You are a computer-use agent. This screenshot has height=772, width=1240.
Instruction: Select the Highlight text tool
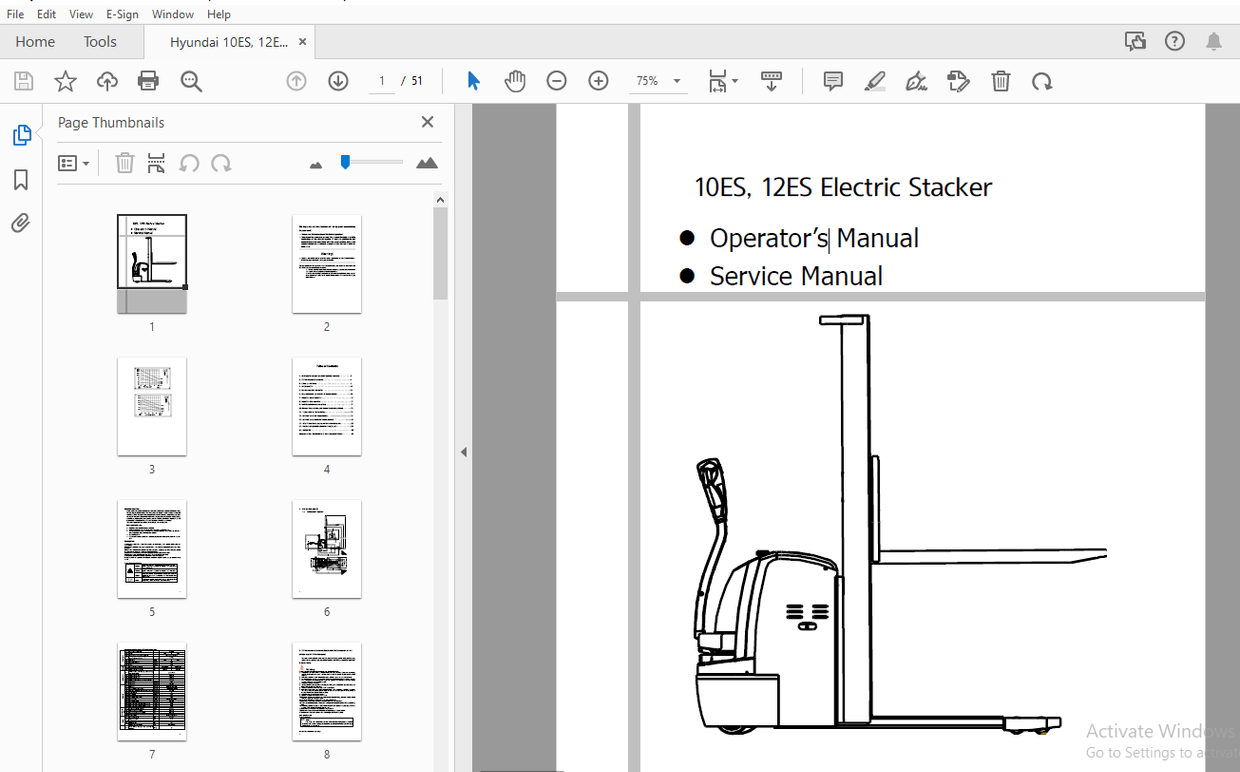[x=874, y=81]
